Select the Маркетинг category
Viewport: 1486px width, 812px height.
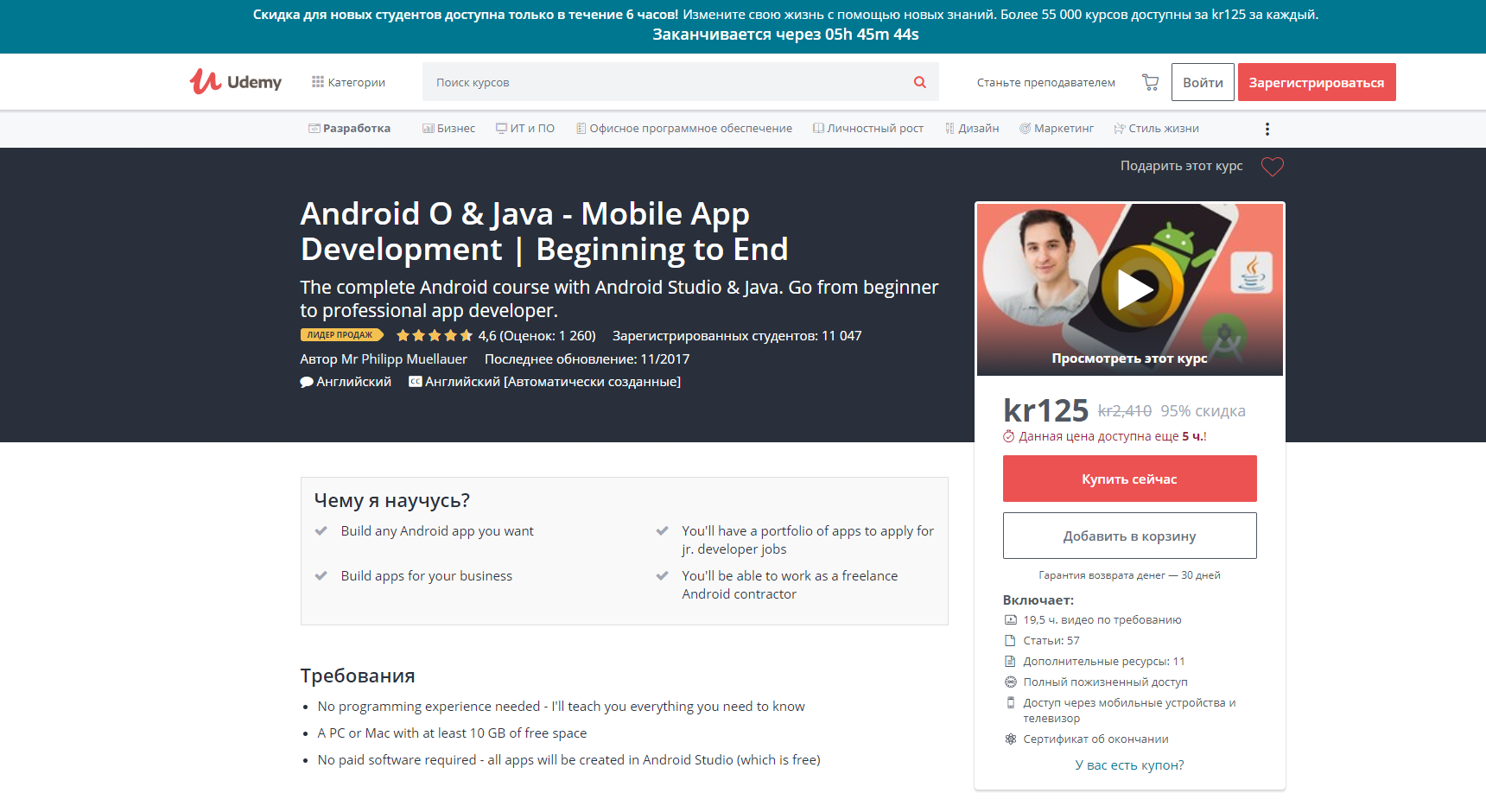pos(1057,129)
